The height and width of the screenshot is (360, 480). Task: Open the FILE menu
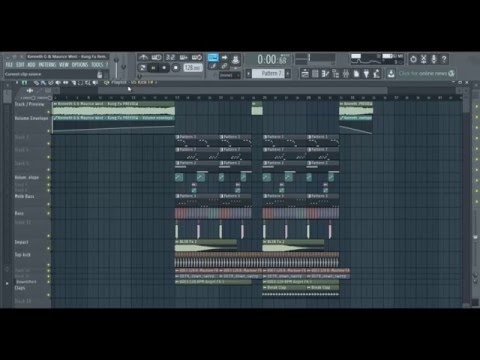[9, 65]
